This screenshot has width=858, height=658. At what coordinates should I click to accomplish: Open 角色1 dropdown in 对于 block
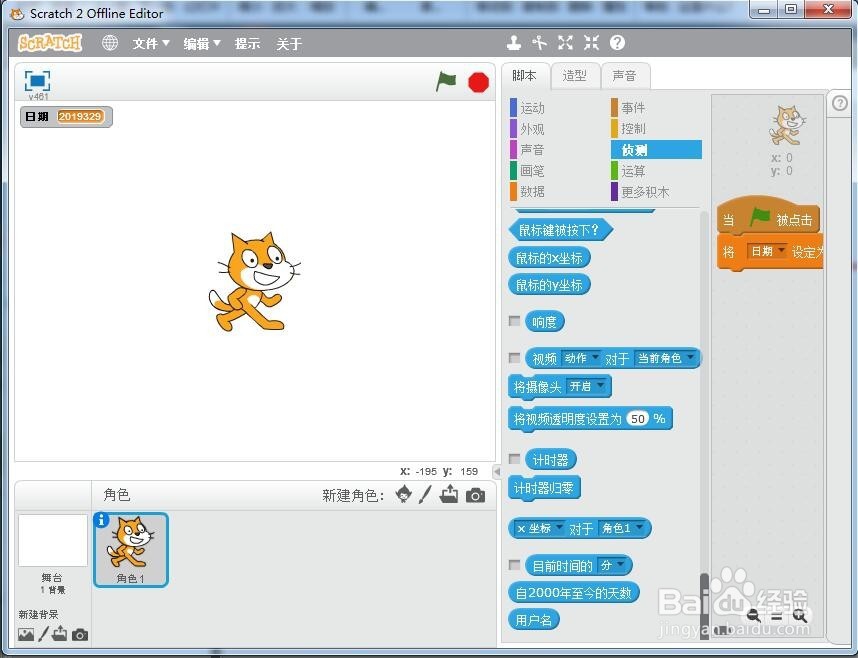[x=623, y=528]
